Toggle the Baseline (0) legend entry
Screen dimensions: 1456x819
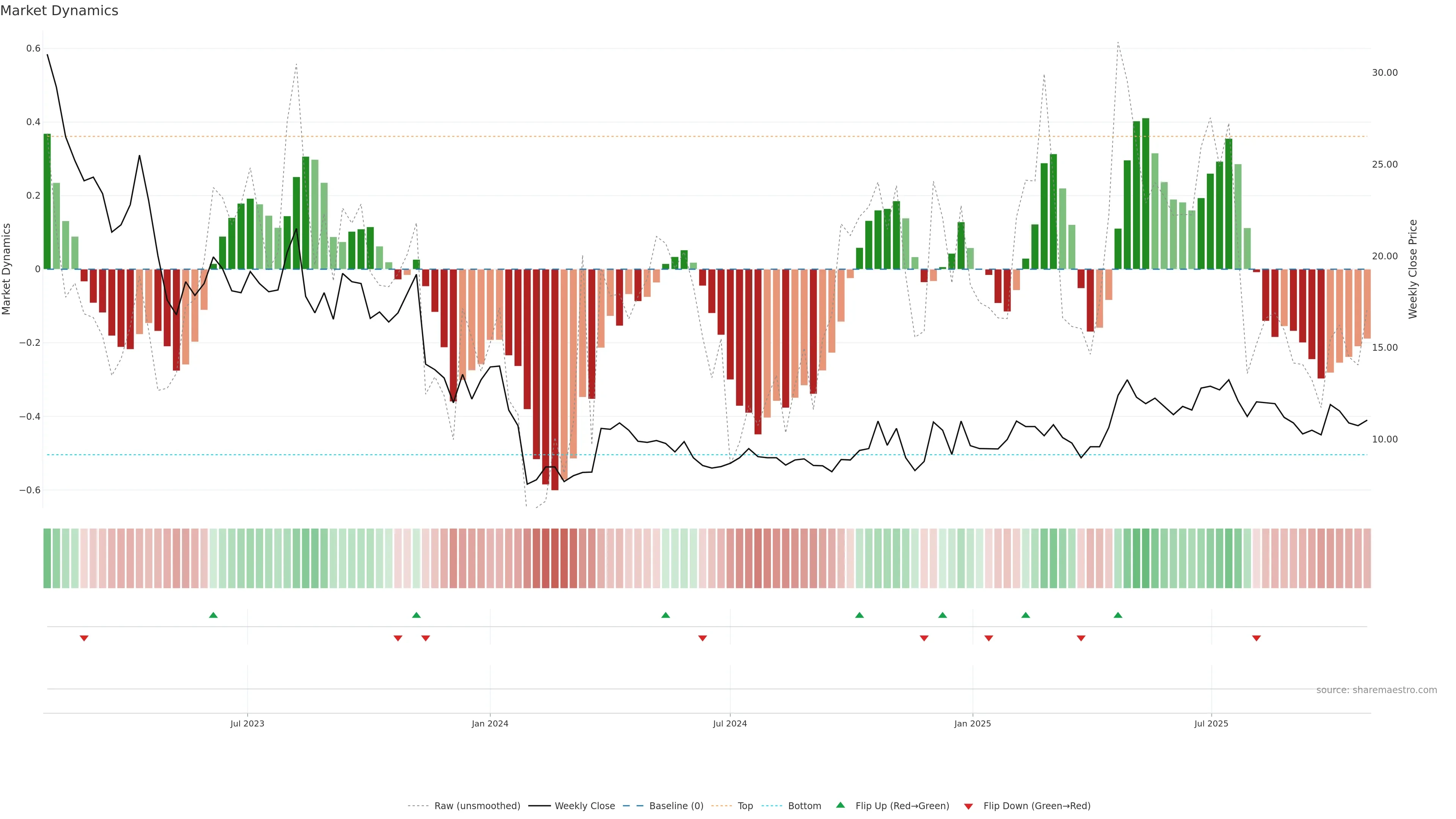click(x=676, y=806)
